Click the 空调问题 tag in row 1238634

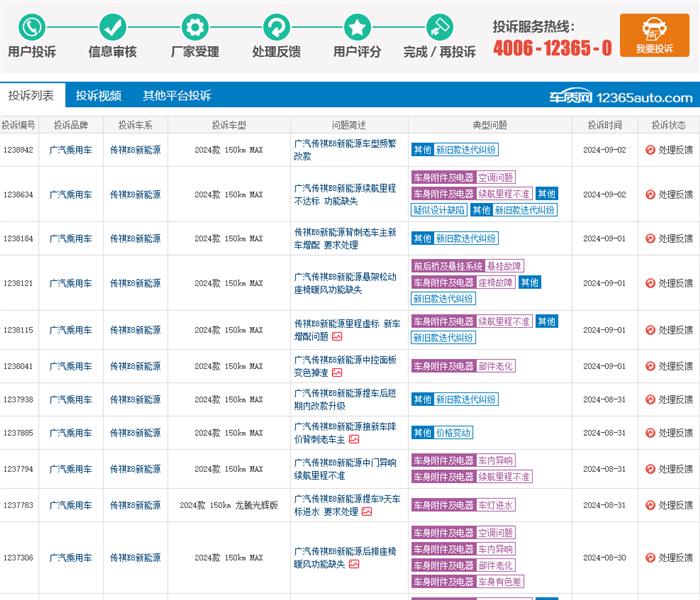(x=496, y=178)
